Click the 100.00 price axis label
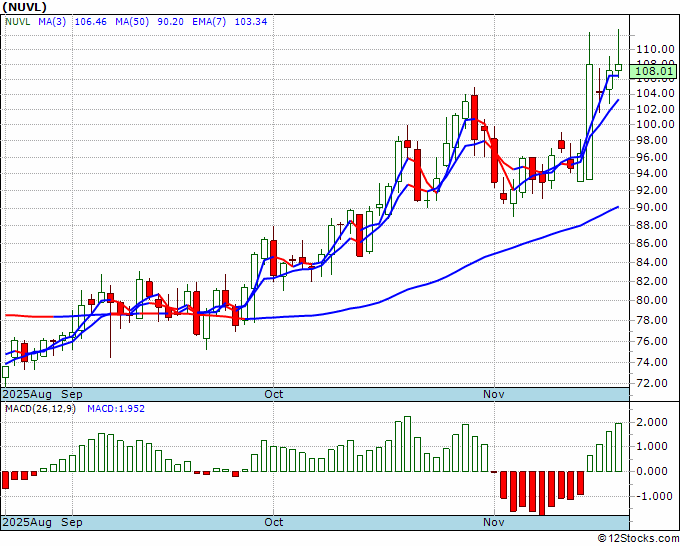Viewport: 680px width, 546px height. click(x=655, y=124)
